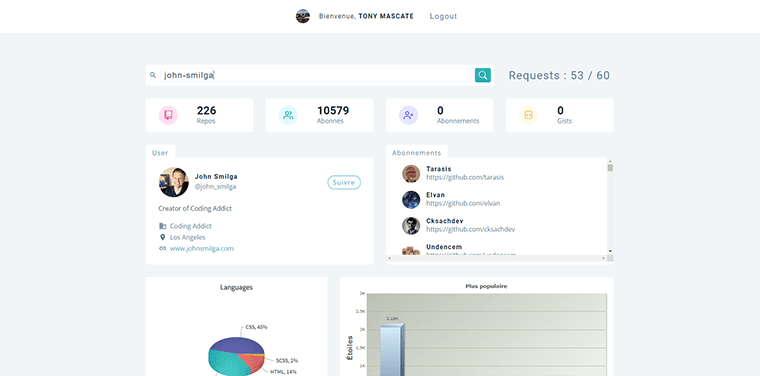Click the scroll up arrow in Abonnements list
760x376 pixels.
pyautogui.click(x=610, y=161)
